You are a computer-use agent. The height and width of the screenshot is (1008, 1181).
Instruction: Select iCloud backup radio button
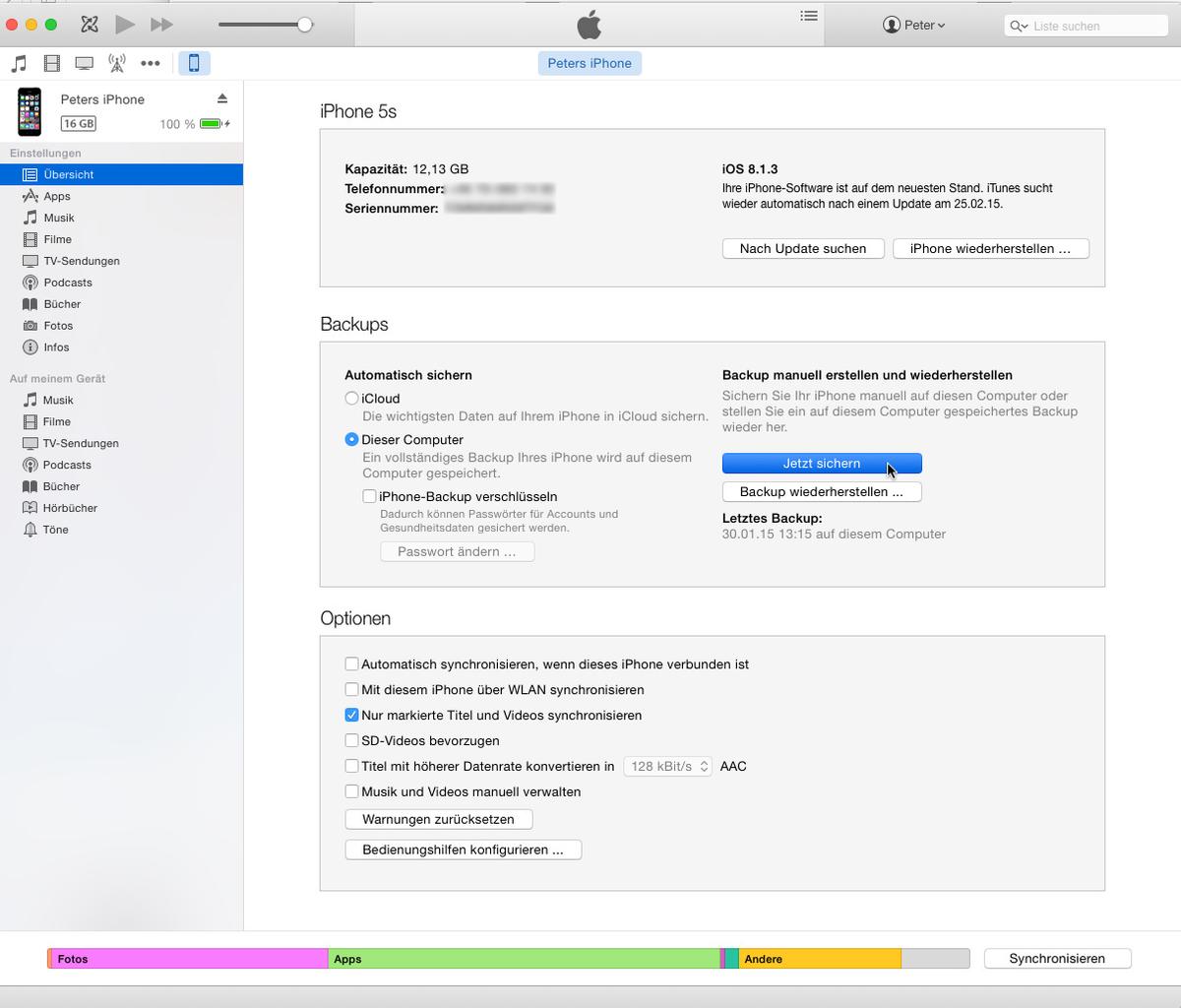pyautogui.click(x=351, y=399)
